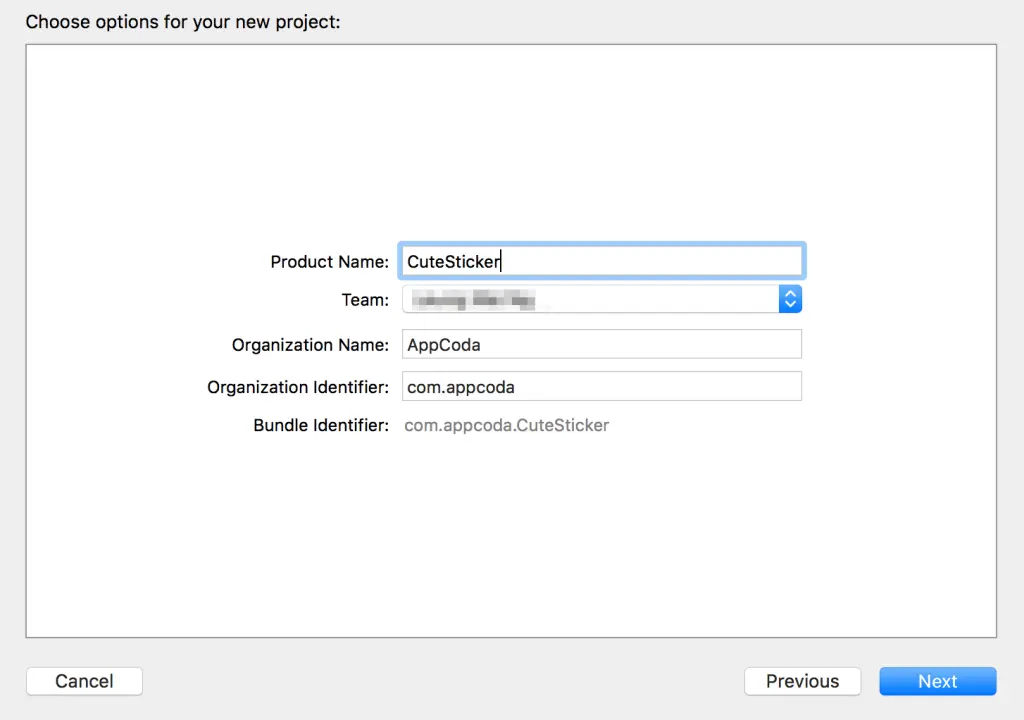Viewport: 1024px width, 720px height.
Task: Click the com.appcoda text in Organization Identifier
Action: pos(461,386)
